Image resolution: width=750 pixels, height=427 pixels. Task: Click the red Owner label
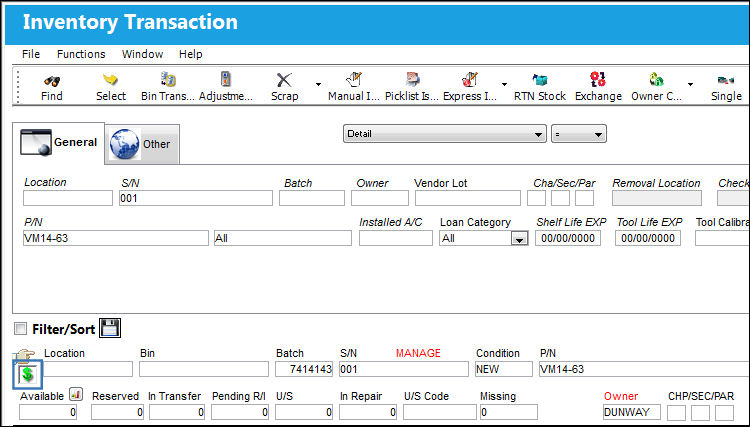pos(621,396)
